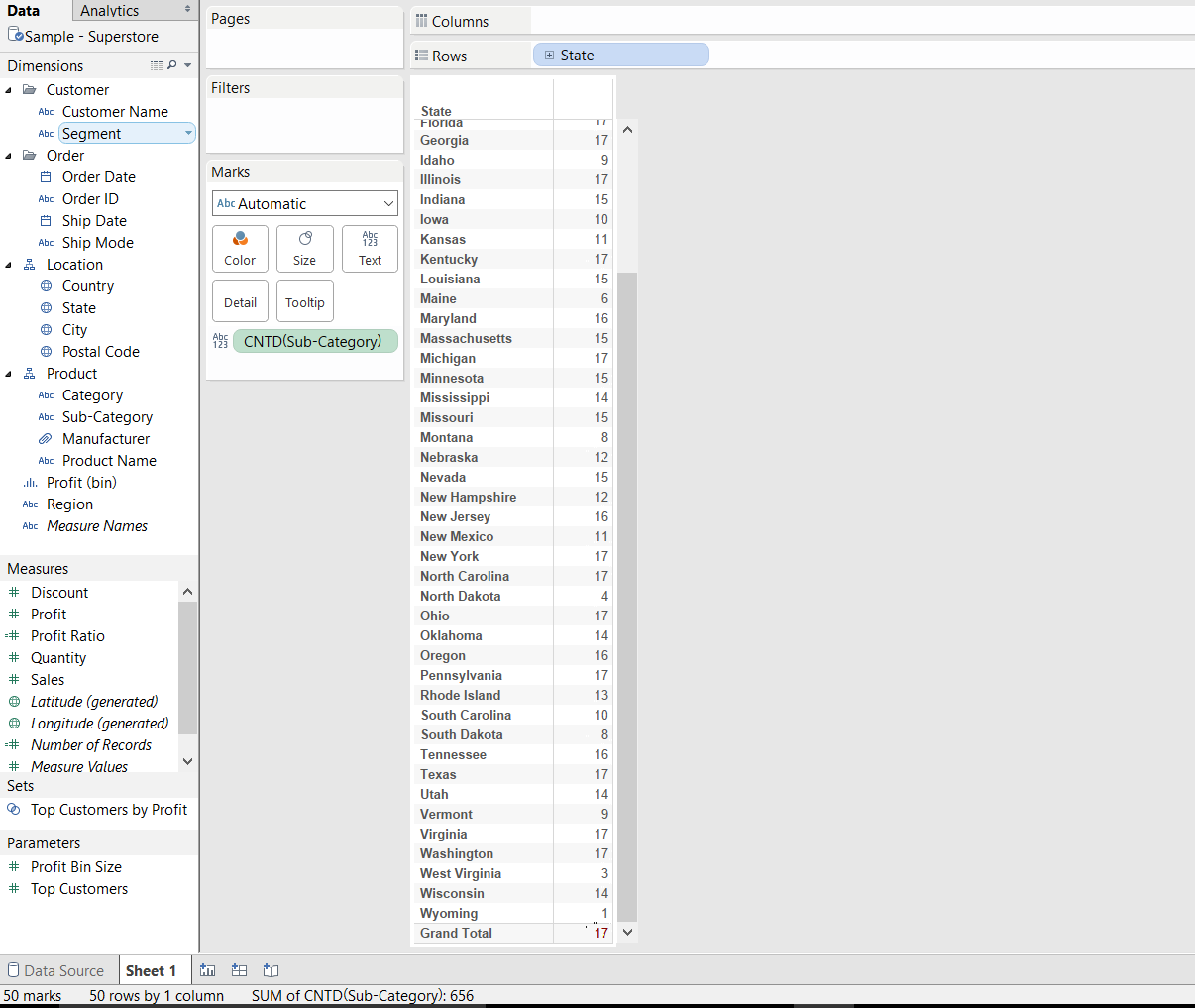Open the Automatic mark type dropdown
The height and width of the screenshot is (1008, 1195).
coord(304,203)
